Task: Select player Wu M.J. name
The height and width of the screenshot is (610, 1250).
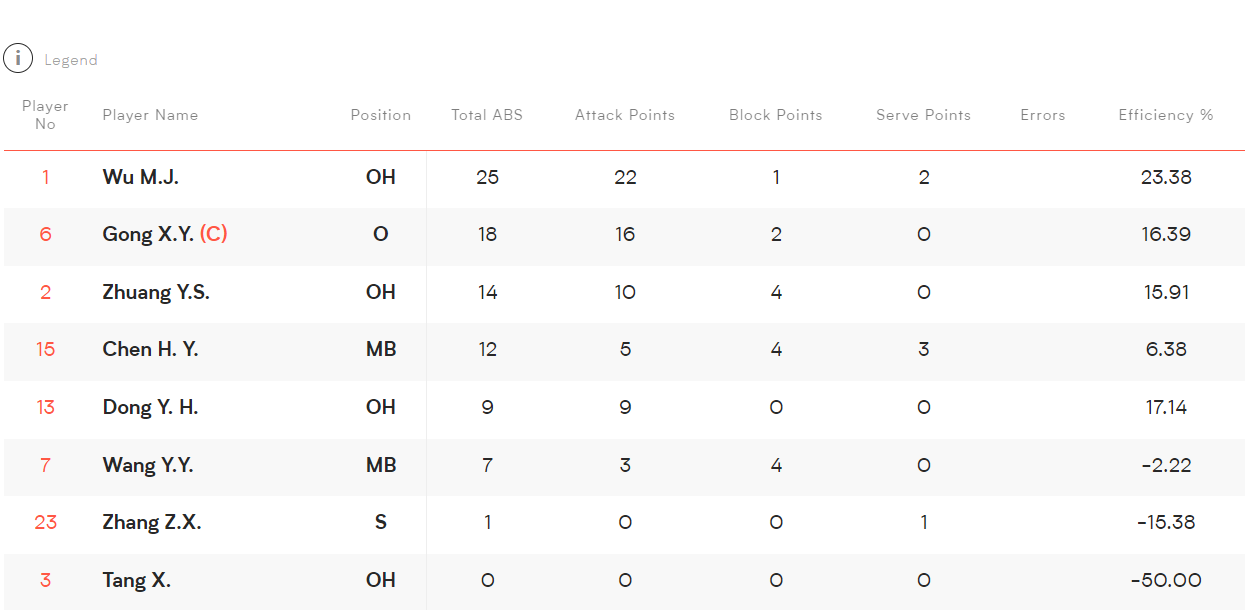Action: pyautogui.click(x=141, y=177)
